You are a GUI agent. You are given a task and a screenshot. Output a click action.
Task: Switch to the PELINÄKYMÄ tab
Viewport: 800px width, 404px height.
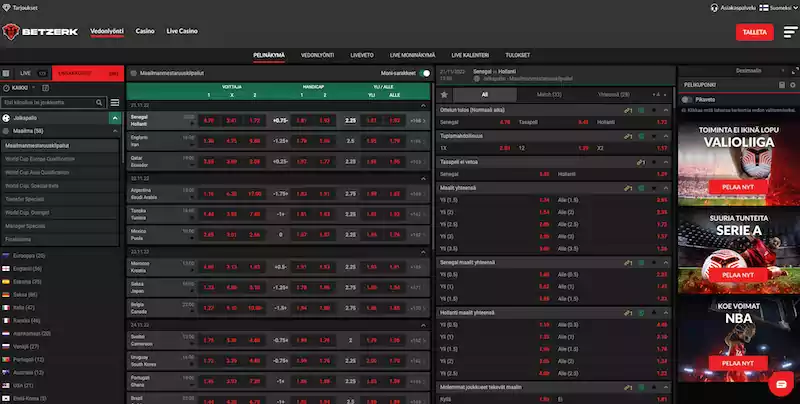point(269,55)
